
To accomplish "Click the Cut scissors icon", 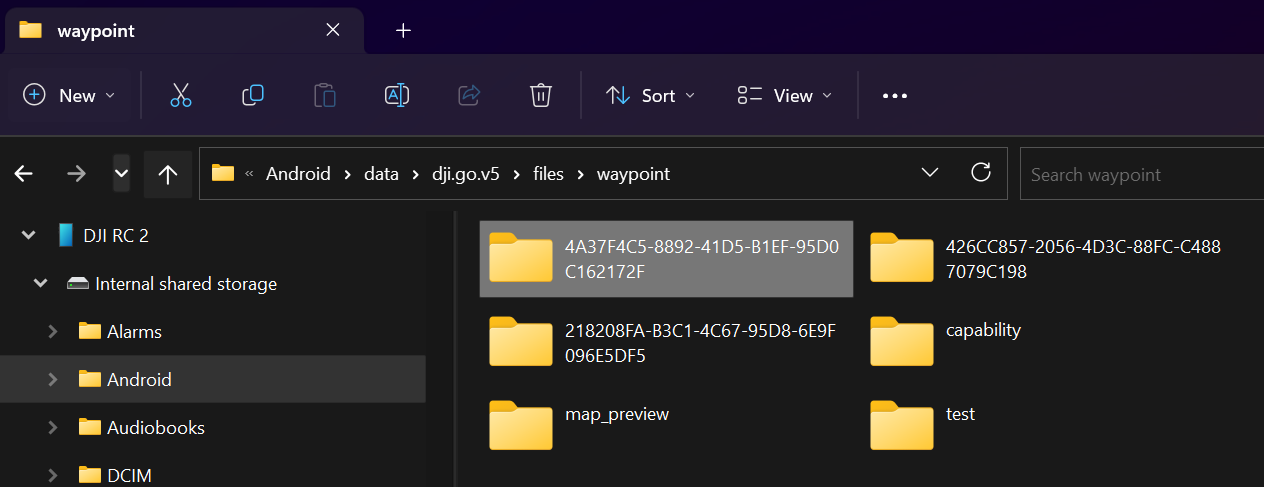I will click(x=180, y=96).
